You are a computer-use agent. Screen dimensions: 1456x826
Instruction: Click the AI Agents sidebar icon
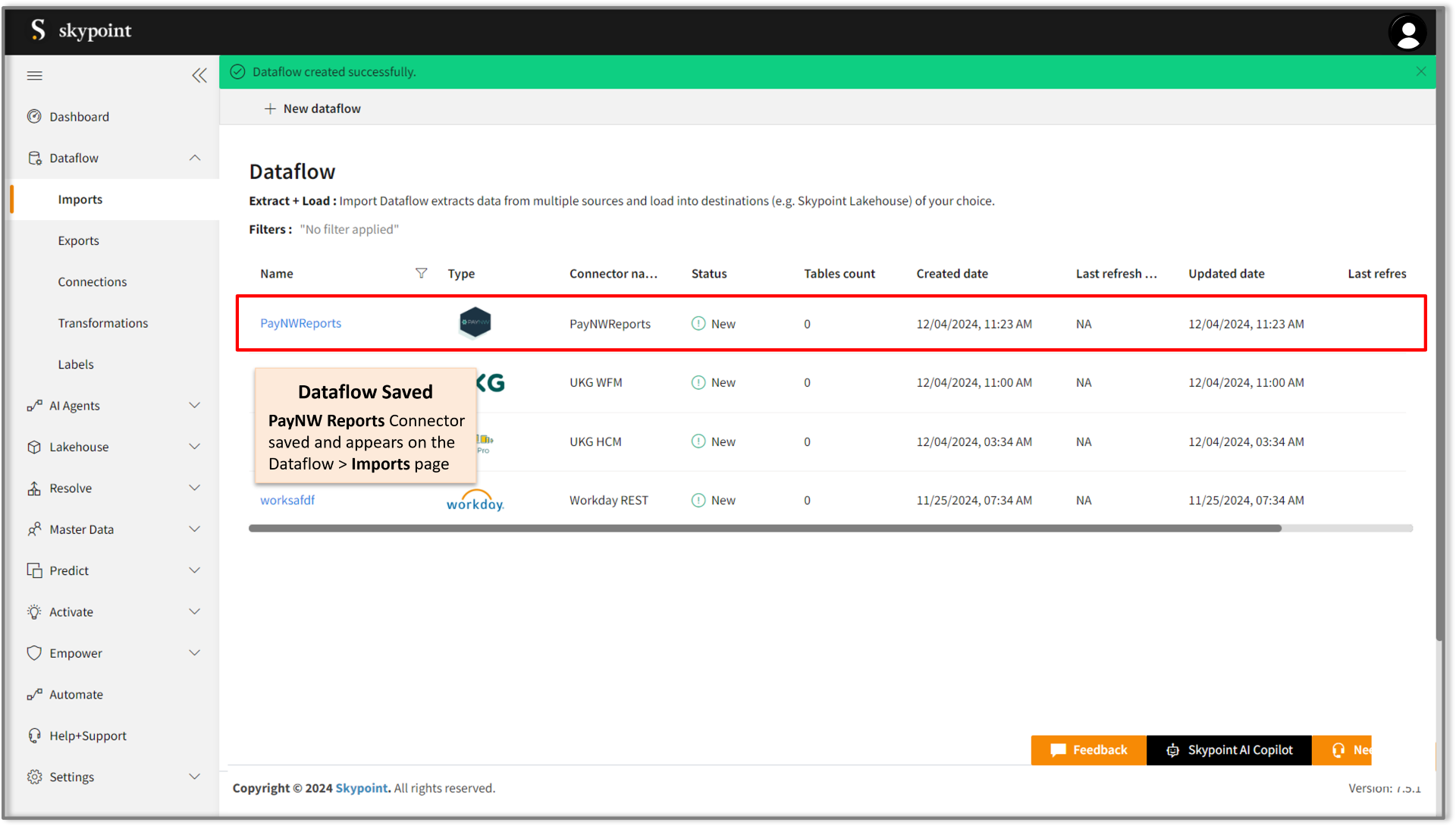click(x=35, y=405)
